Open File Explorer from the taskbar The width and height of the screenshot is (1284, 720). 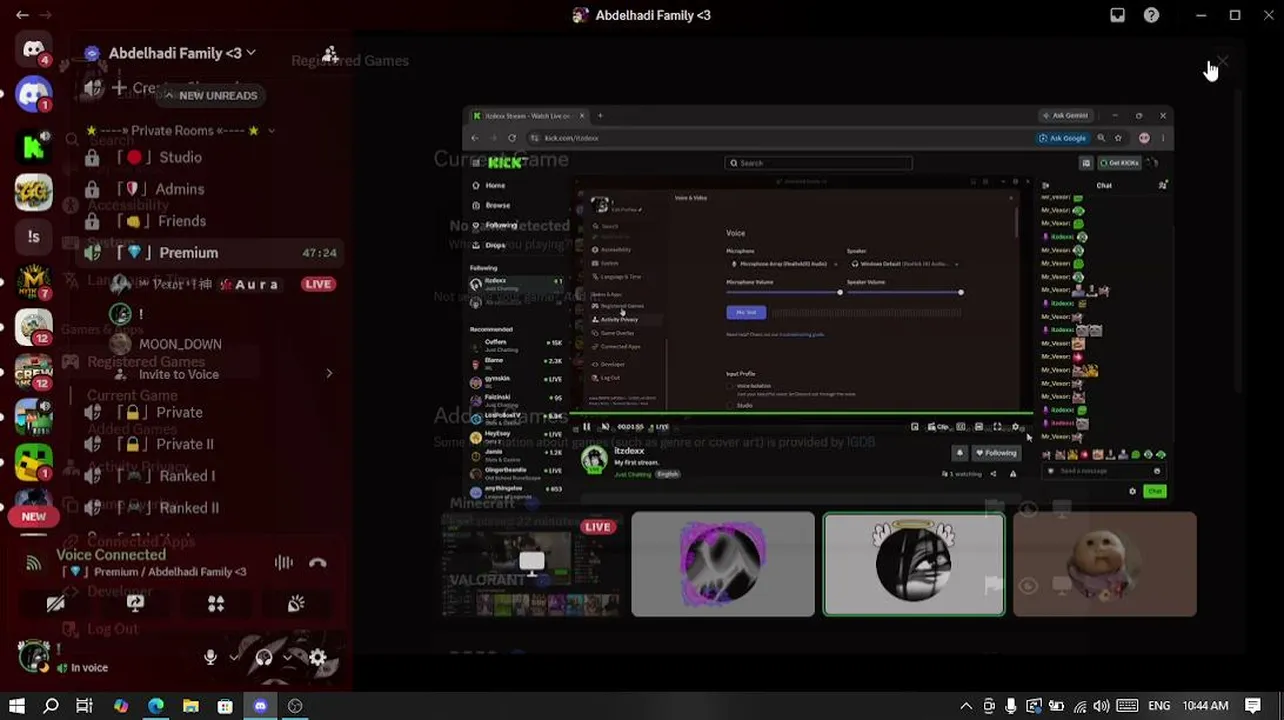tap(190, 706)
